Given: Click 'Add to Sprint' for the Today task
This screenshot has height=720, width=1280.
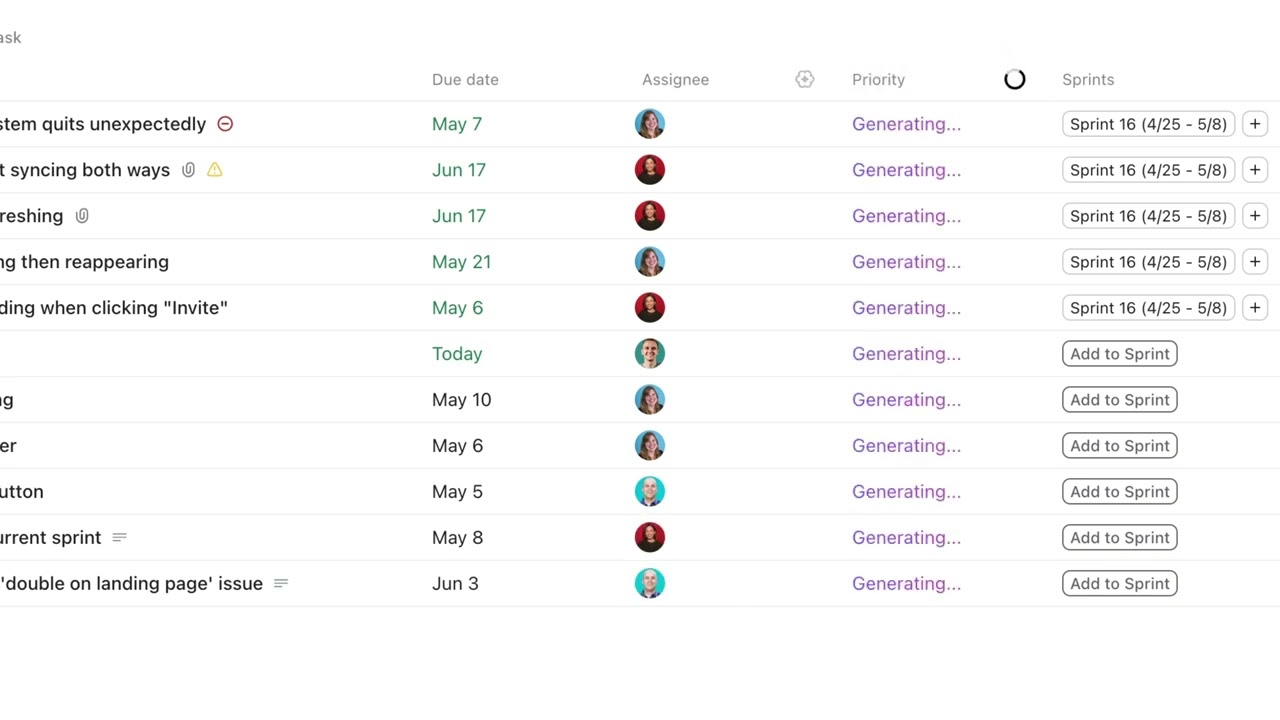Looking at the screenshot, I should click(x=1120, y=354).
